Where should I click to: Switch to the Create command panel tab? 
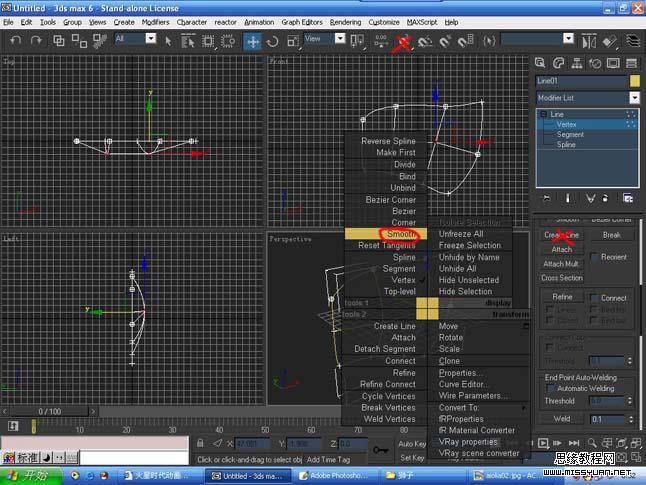540,63
